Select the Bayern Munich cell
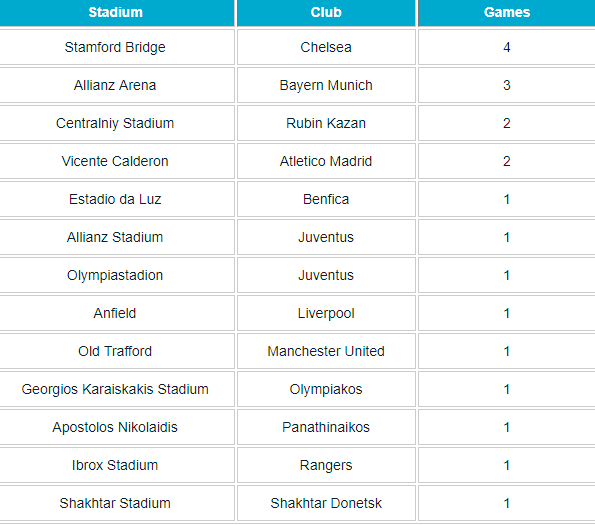Viewport: 595px width, 525px height. [x=326, y=85]
